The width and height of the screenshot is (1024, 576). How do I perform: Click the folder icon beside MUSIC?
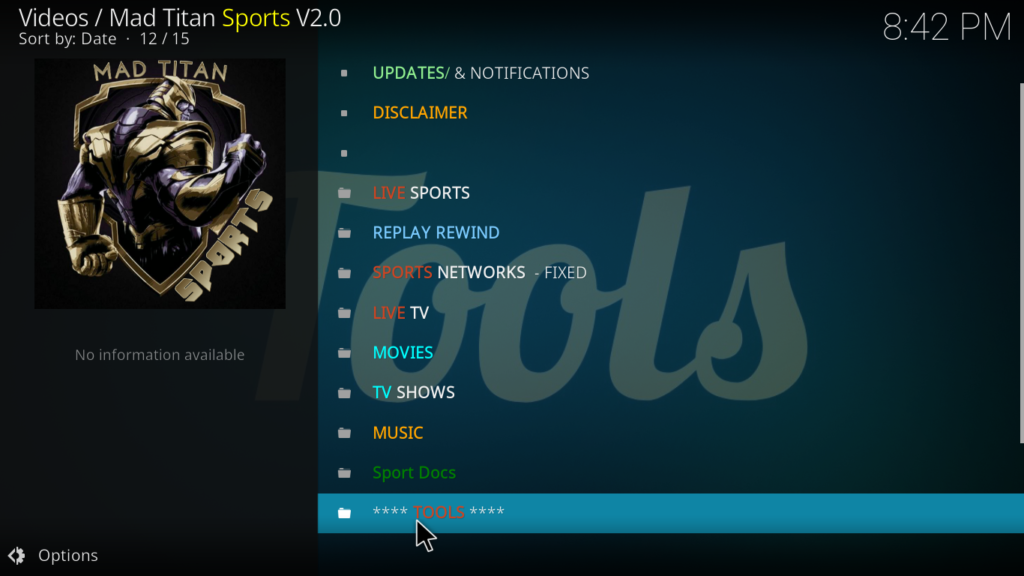click(x=344, y=433)
